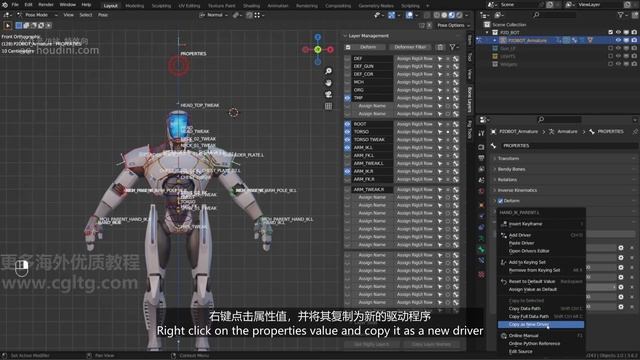Toggle the F2D_BOT collection exclude checkbox
The image size is (640, 360).
611,32
